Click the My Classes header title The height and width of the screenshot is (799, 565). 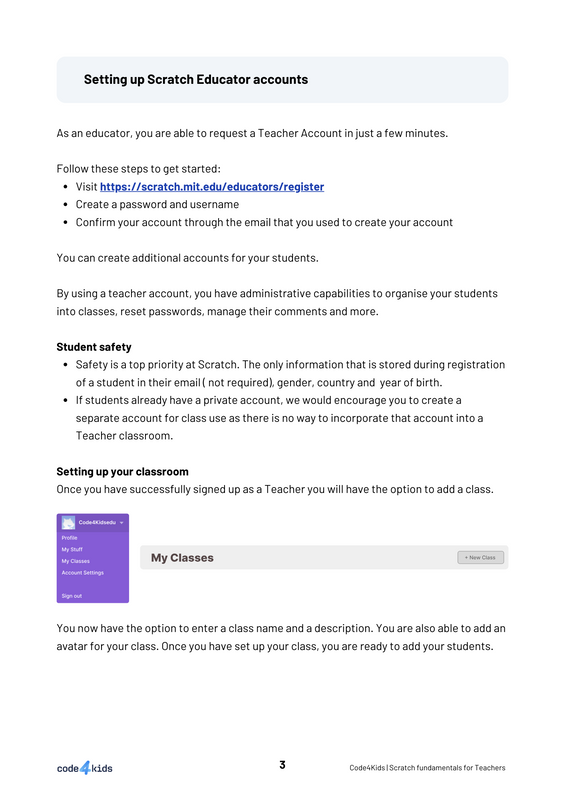coord(182,558)
